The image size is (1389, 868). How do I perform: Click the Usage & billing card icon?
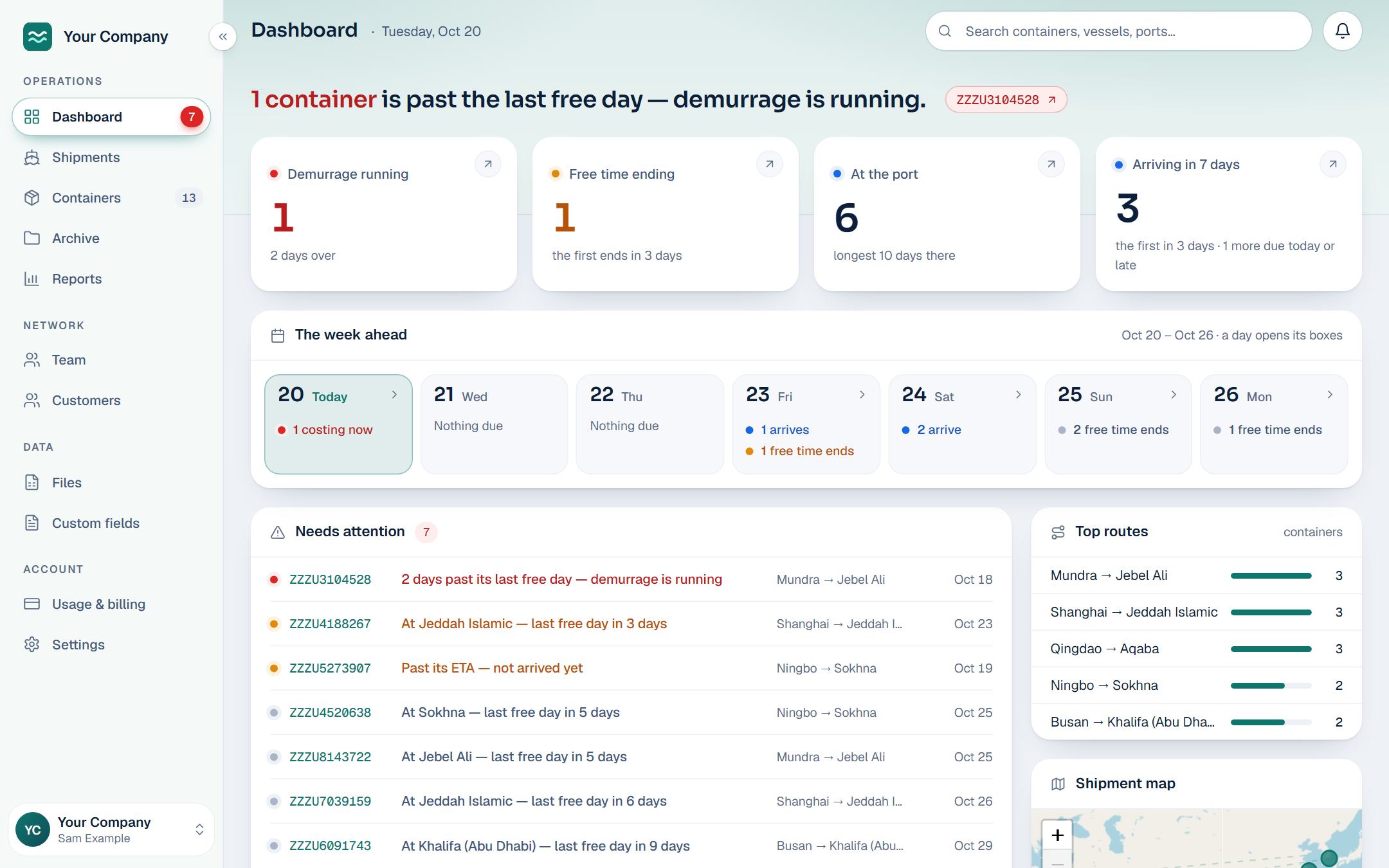pyautogui.click(x=32, y=604)
